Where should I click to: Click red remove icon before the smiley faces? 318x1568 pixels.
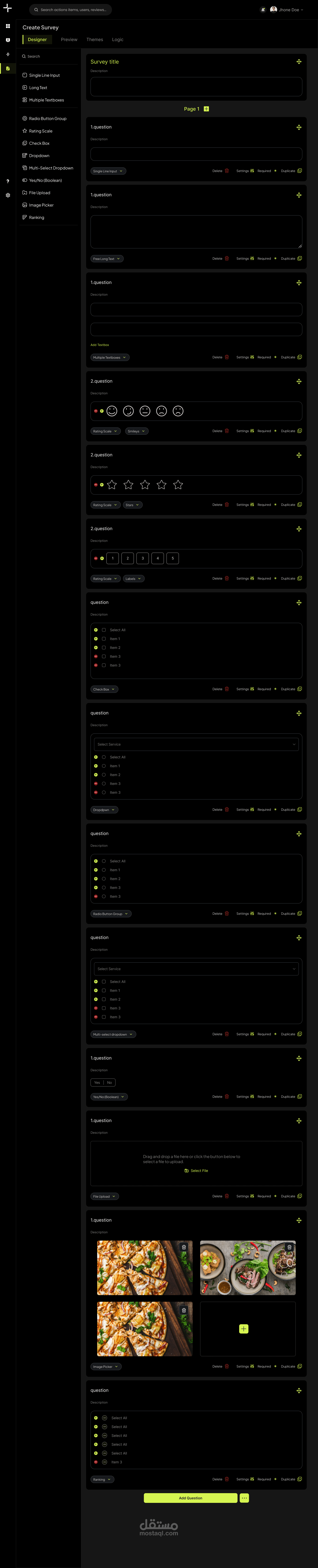tap(96, 411)
